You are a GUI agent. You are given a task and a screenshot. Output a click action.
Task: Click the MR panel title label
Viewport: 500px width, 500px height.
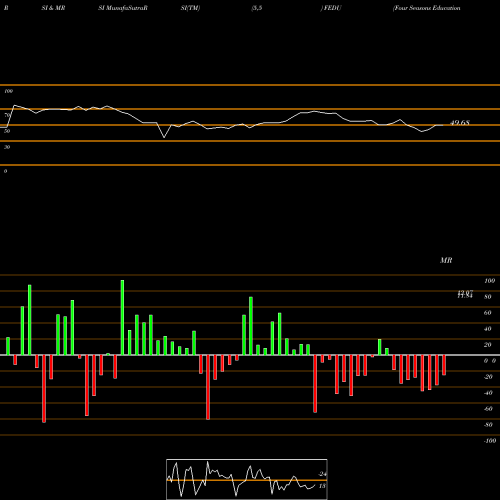(446, 260)
